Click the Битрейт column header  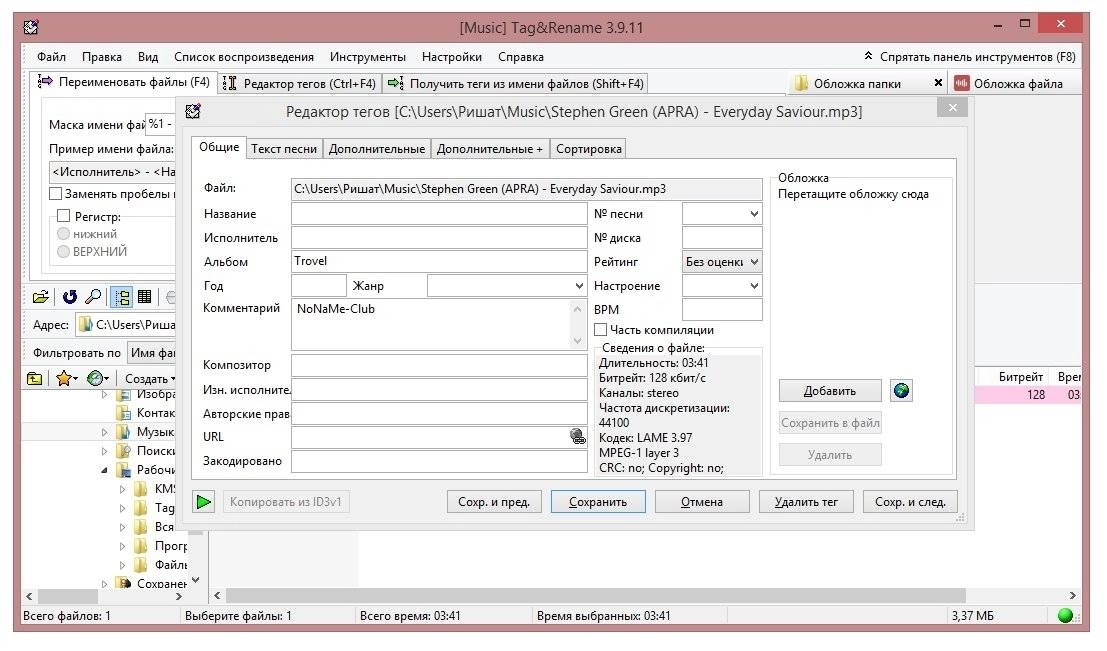[x=1020, y=376]
